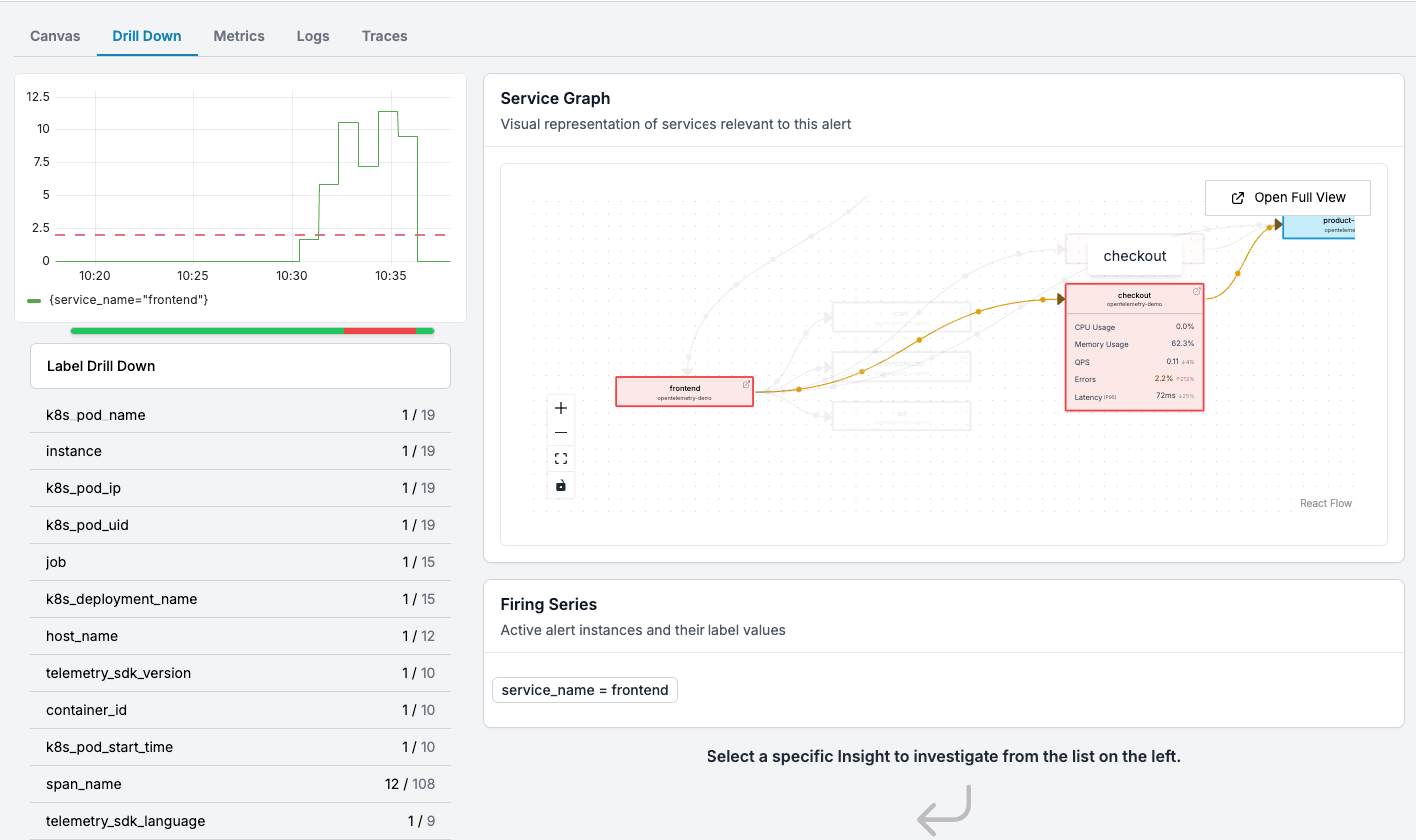Switch to the Canvas tab

[x=55, y=36]
